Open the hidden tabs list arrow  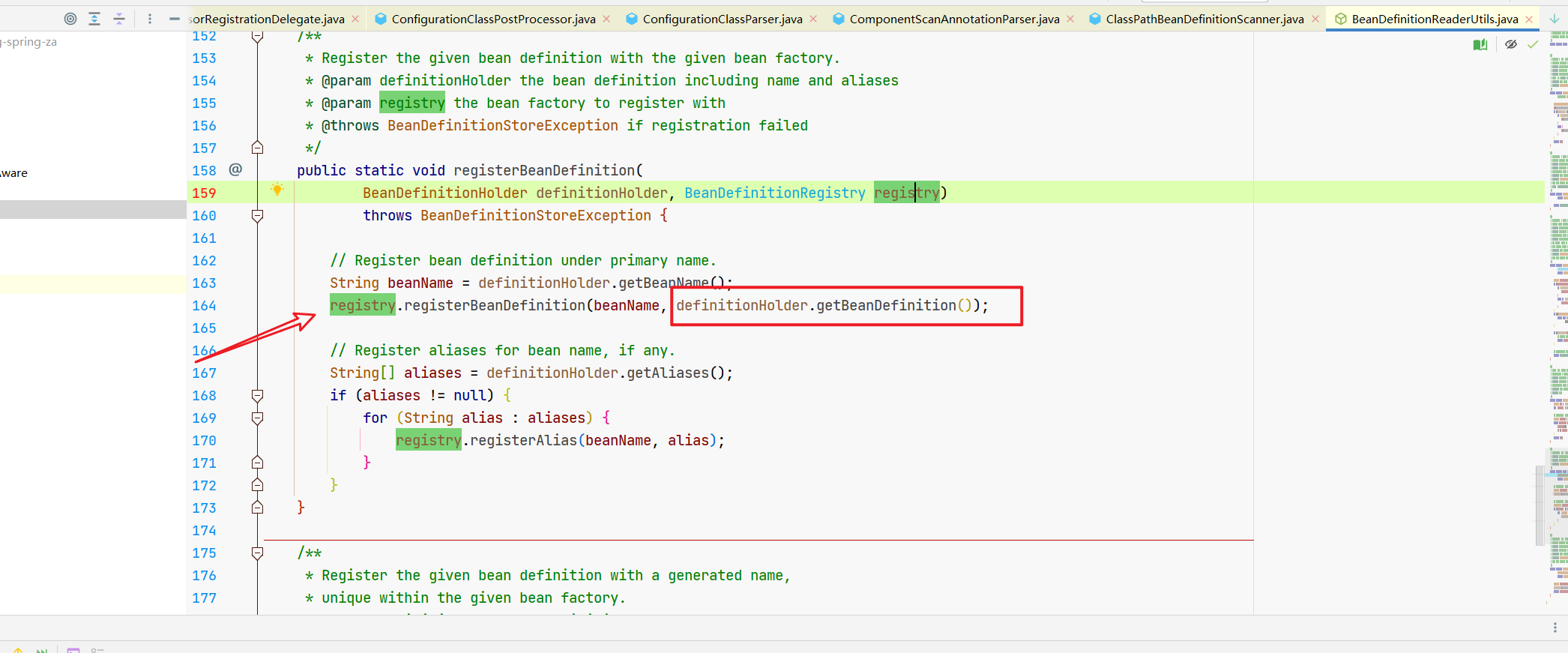click(1555, 19)
